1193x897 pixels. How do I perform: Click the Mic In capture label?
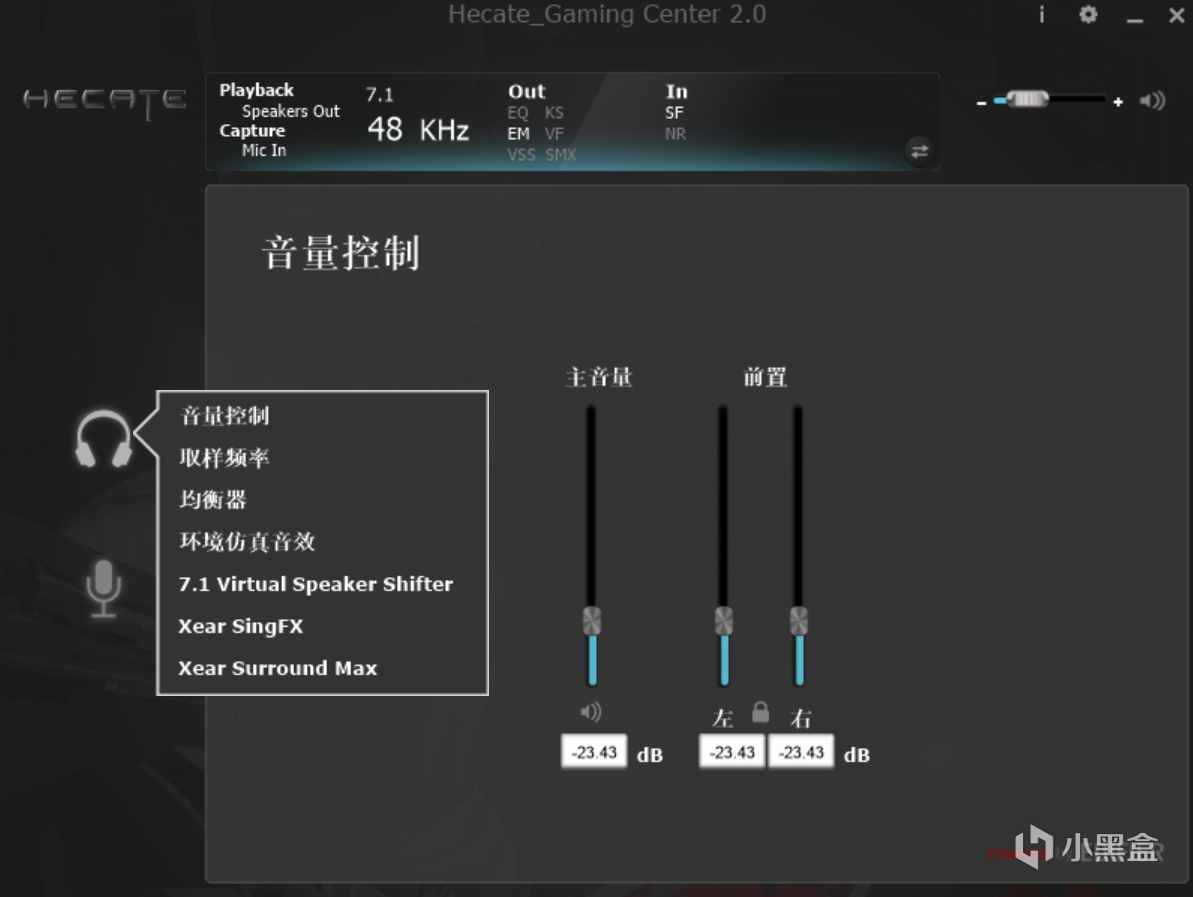[x=264, y=151]
